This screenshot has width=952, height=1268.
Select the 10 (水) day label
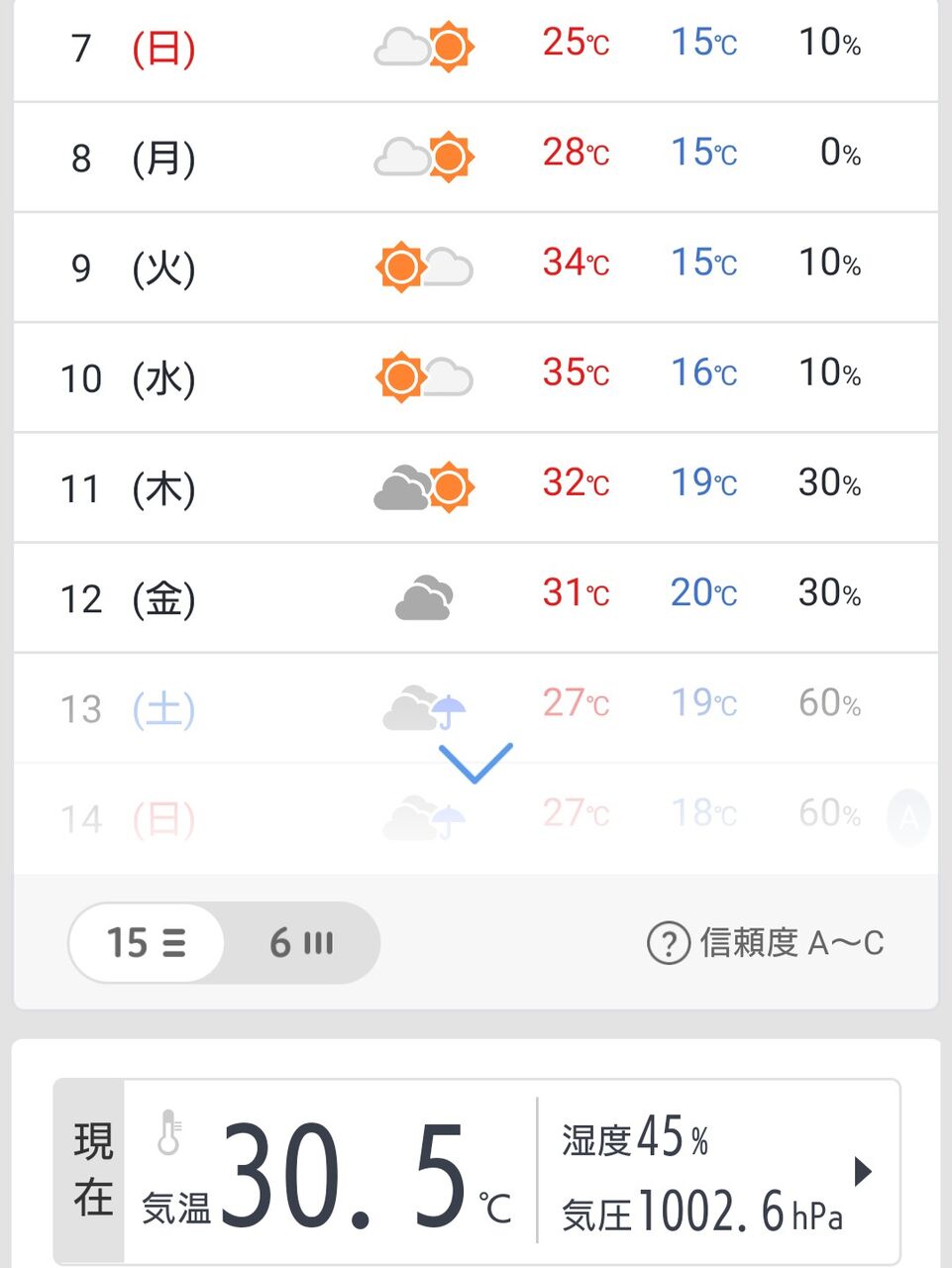tap(128, 378)
